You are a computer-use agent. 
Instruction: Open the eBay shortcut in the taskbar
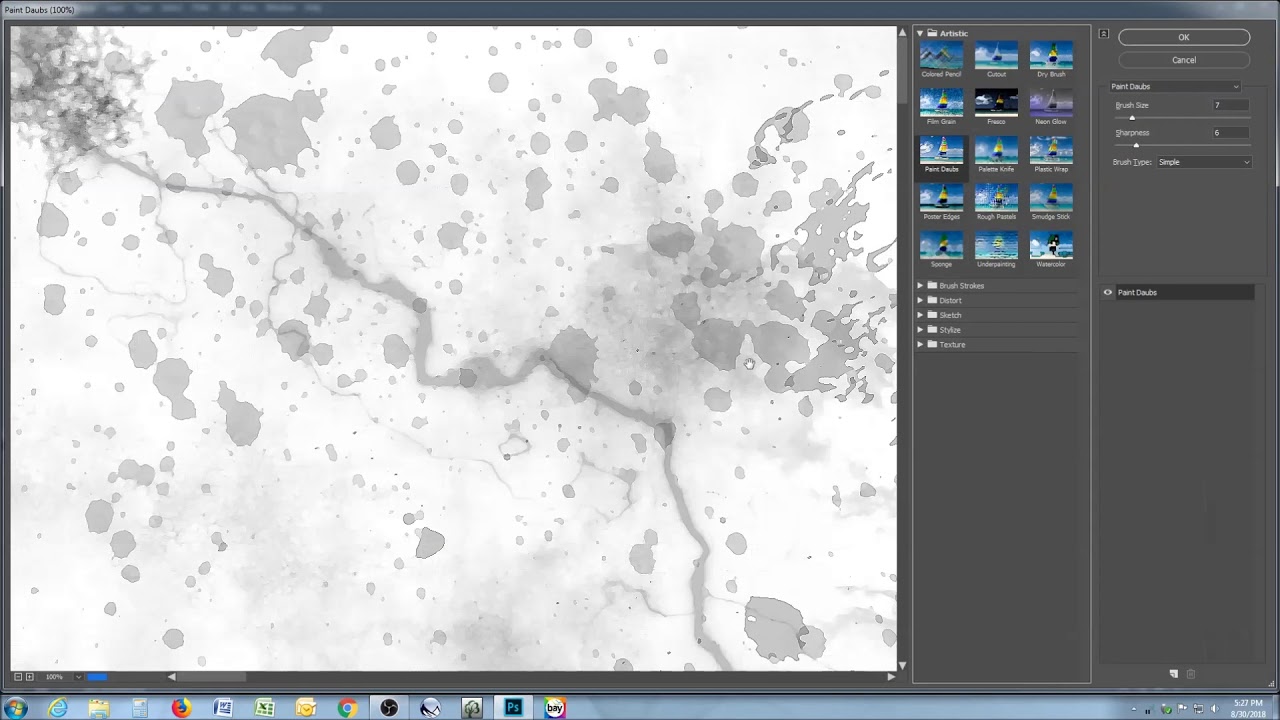555,708
